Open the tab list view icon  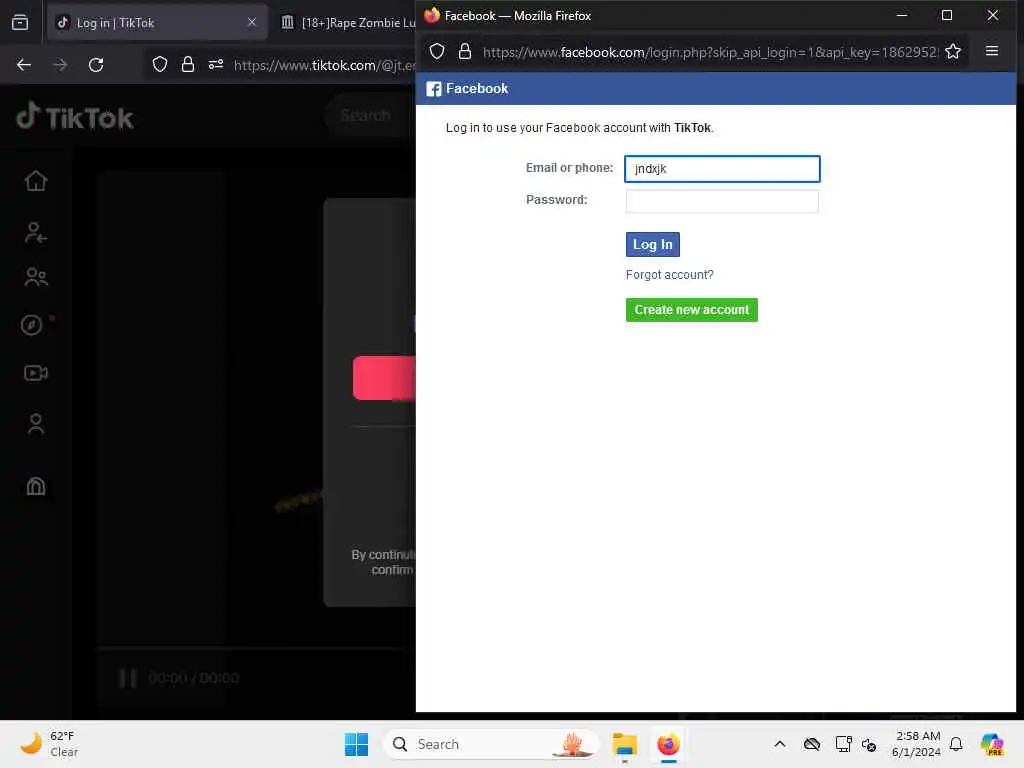click(20, 23)
